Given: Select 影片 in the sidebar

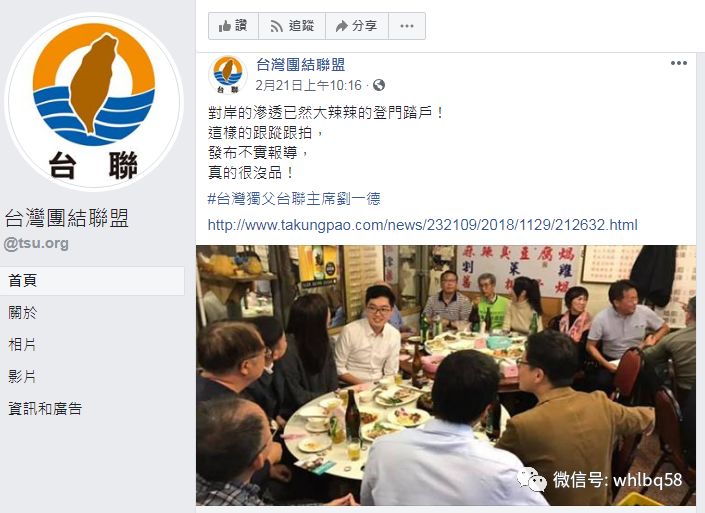Looking at the screenshot, I should [22, 376].
